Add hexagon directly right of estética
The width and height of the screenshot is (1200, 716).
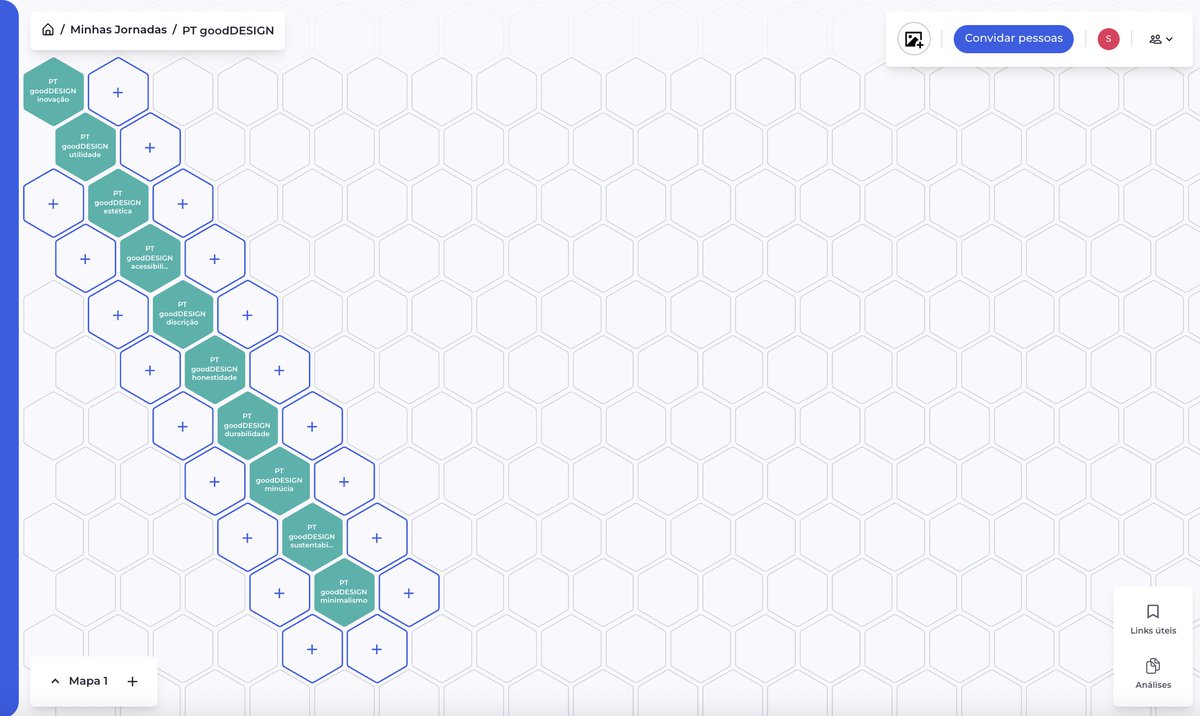[x=182, y=203]
